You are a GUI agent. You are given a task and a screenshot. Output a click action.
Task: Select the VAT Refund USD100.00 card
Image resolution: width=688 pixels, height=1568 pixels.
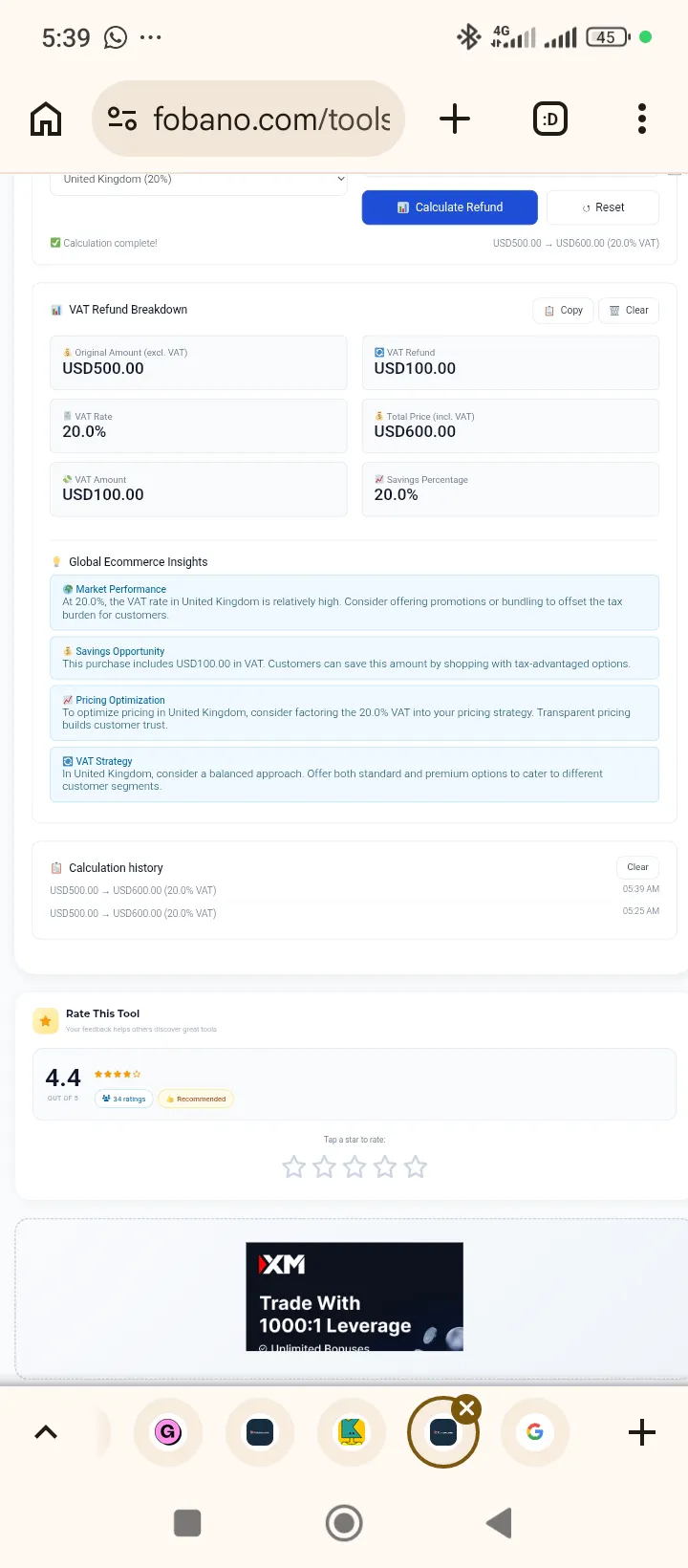510,362
